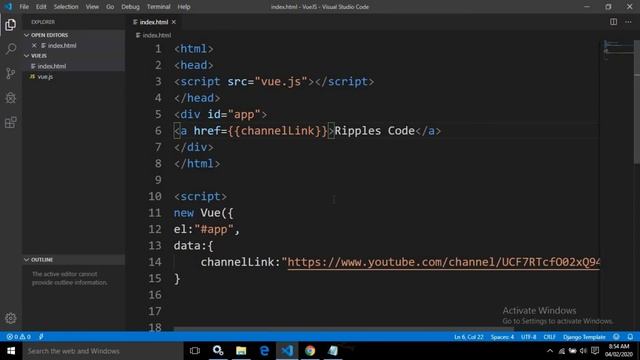This screenshot has height=360, width=640.
Task: Change language mode Django Template
Action: (x=584, y=337)
